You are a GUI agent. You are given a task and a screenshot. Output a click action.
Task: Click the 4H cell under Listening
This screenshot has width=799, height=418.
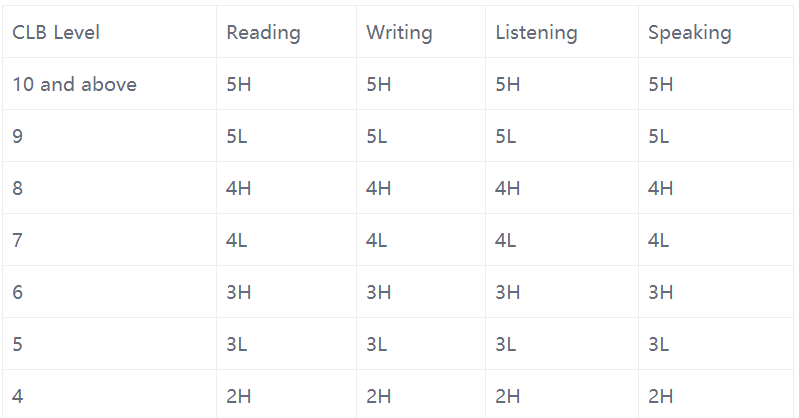508,189
